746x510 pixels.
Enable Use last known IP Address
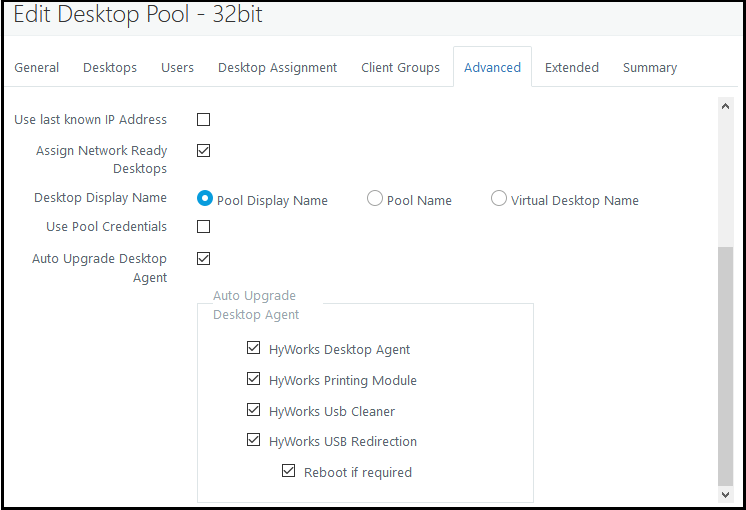(204, 120)
